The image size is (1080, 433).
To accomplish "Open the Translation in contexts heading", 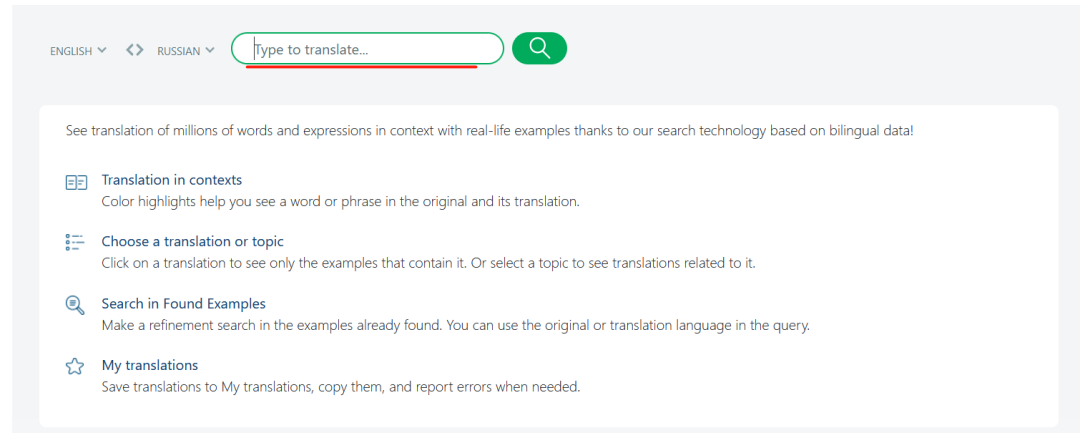I will click(x=172, y=180).
